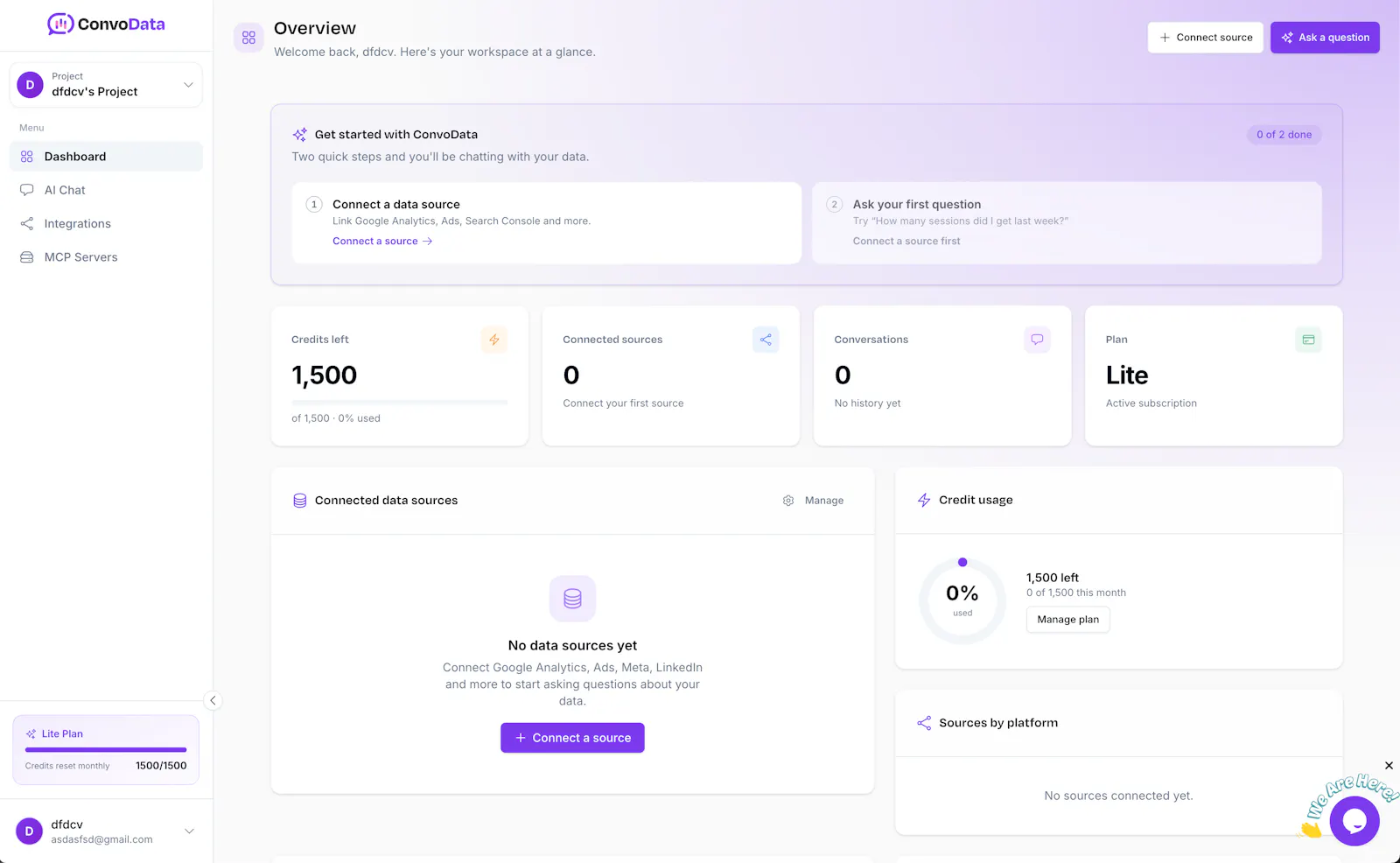The width and height of the screenshot is (1400, 863).
Task: Open AI Chat from the sidebar
Action: pyautogui.click(x=106, y=190)
